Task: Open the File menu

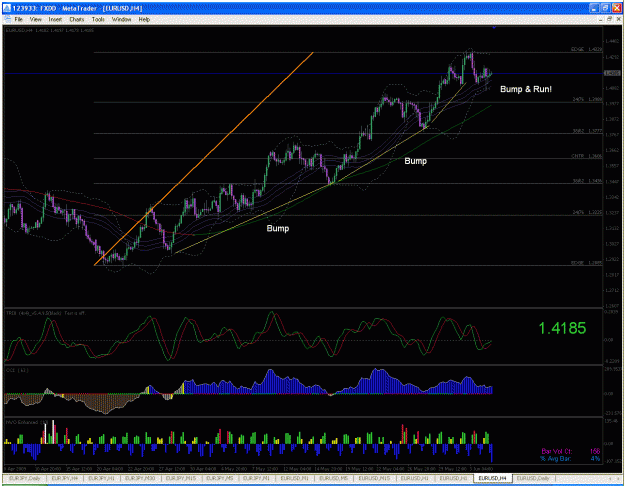Action: click(18, 19)
